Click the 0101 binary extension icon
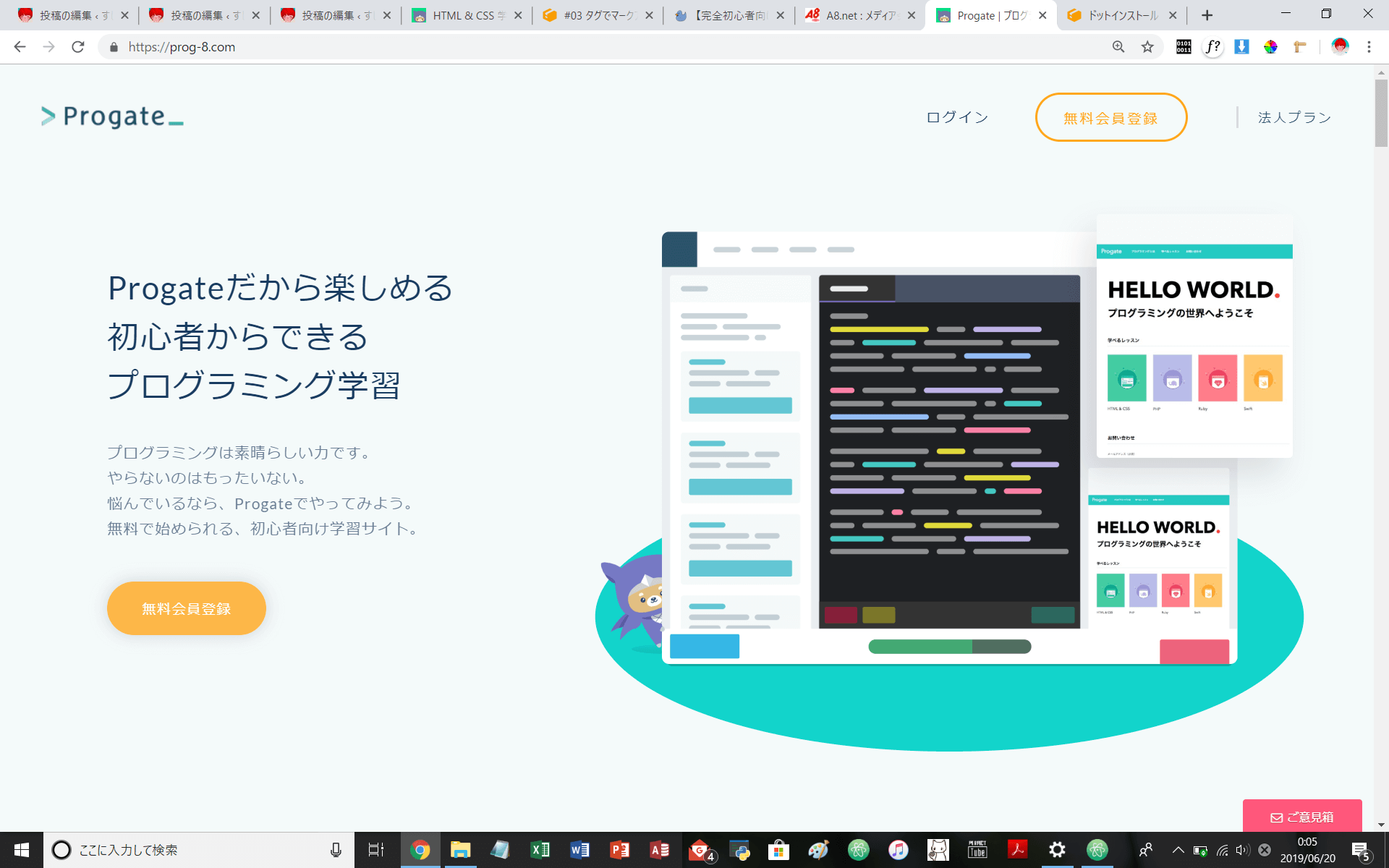This screenshot has height=868, width=1389. (1184, 47)
